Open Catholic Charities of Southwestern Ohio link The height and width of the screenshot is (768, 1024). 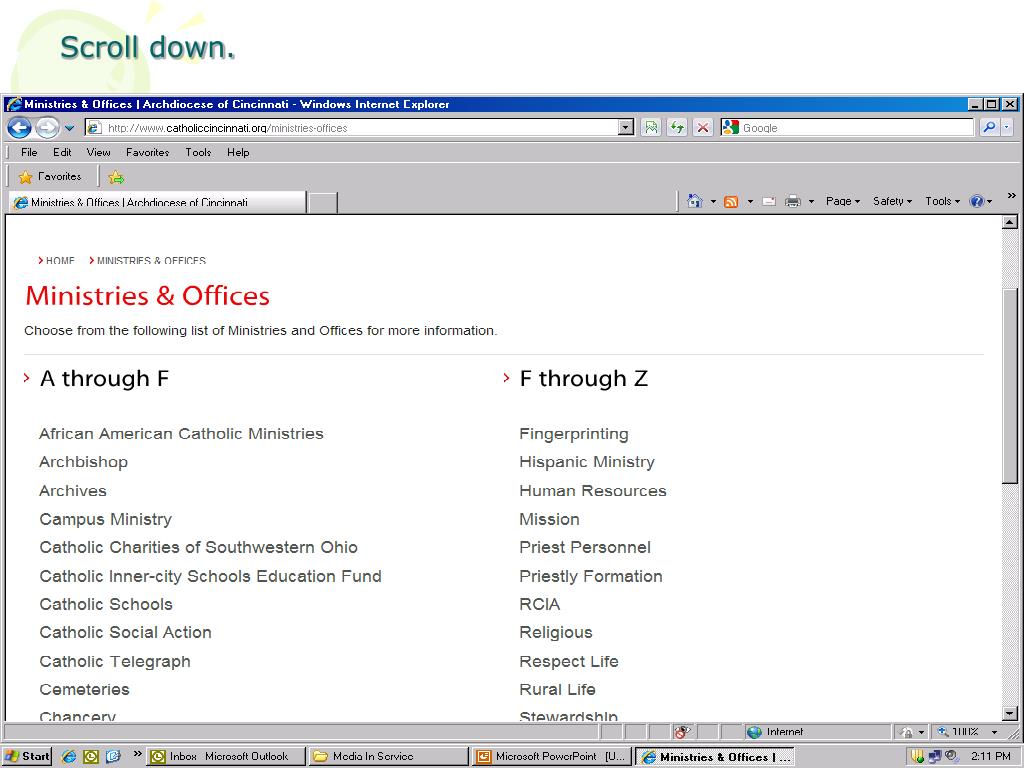click(199, 547)
